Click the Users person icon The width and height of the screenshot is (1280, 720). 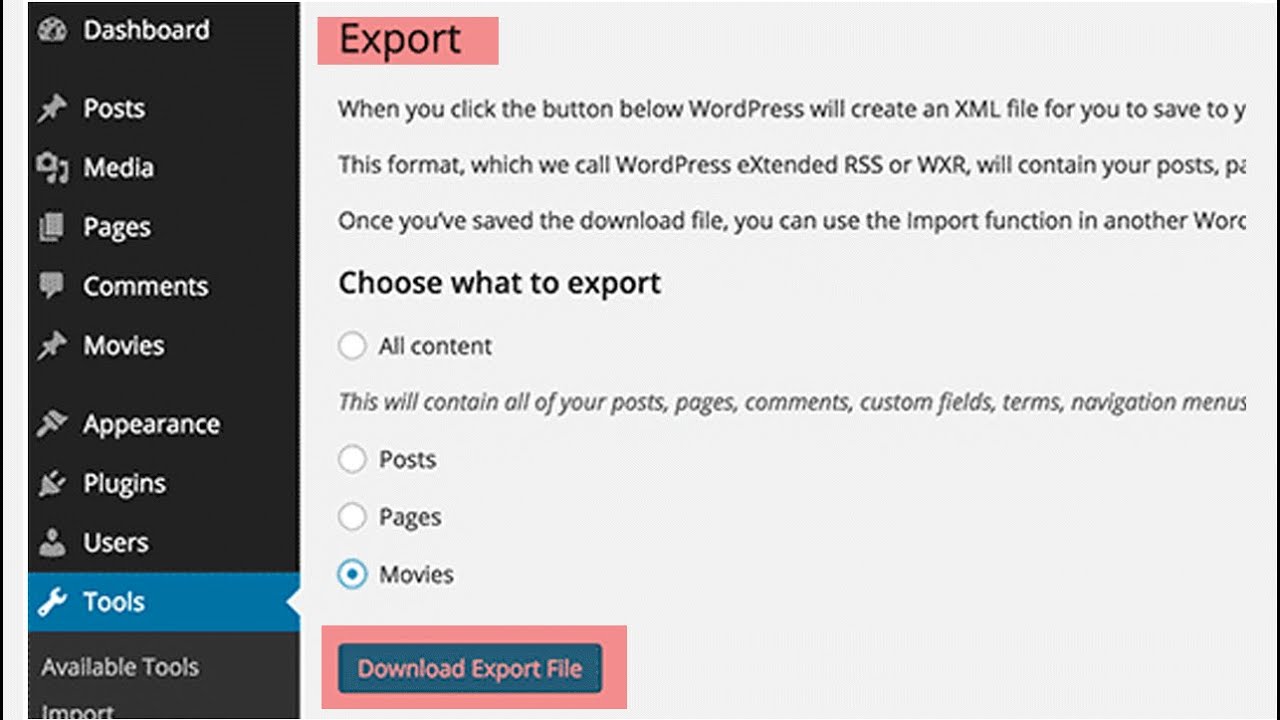[x=52, y=542]
